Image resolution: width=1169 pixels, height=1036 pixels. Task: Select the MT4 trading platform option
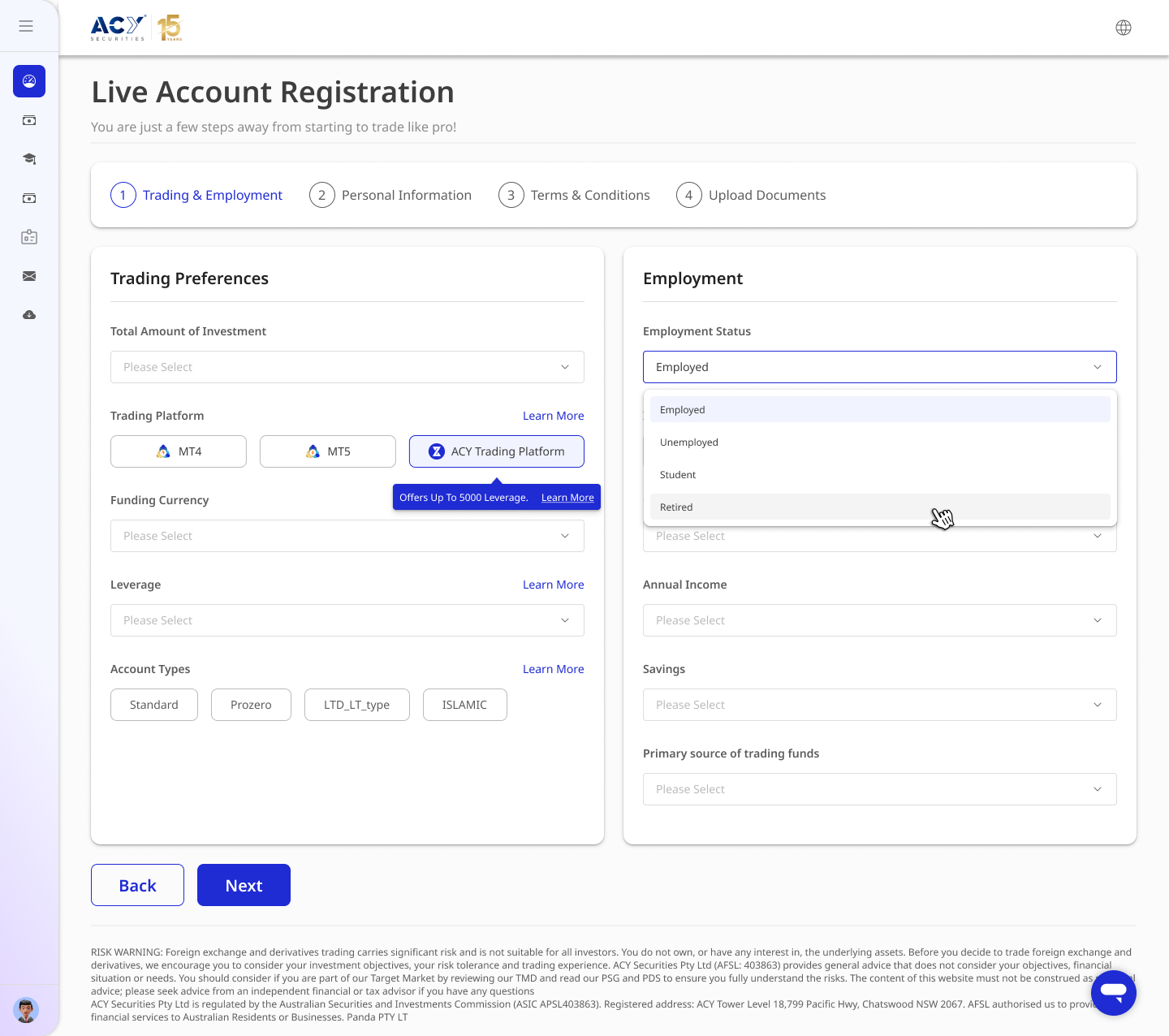178,451
